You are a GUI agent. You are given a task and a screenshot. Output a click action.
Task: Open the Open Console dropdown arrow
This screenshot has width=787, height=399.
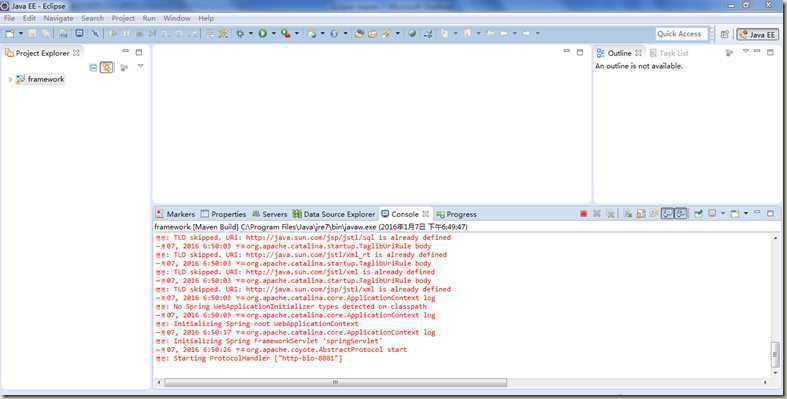[x=746, y=213]
